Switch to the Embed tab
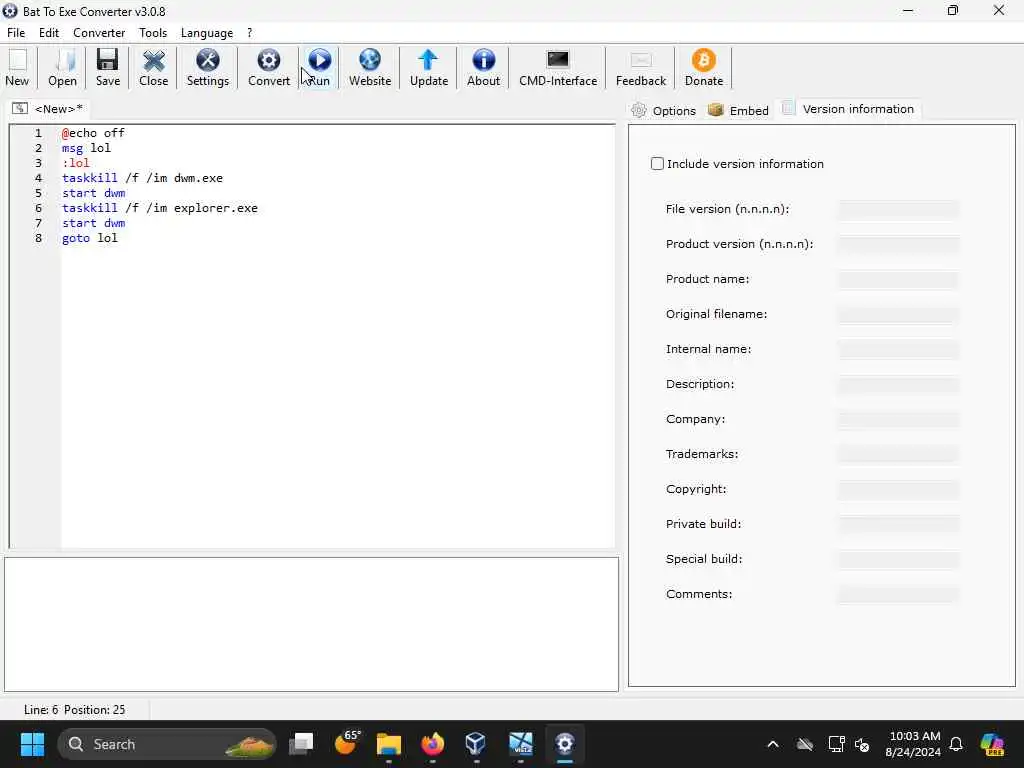Screen dimensions: 1024x768 click(x=738, y=110)
